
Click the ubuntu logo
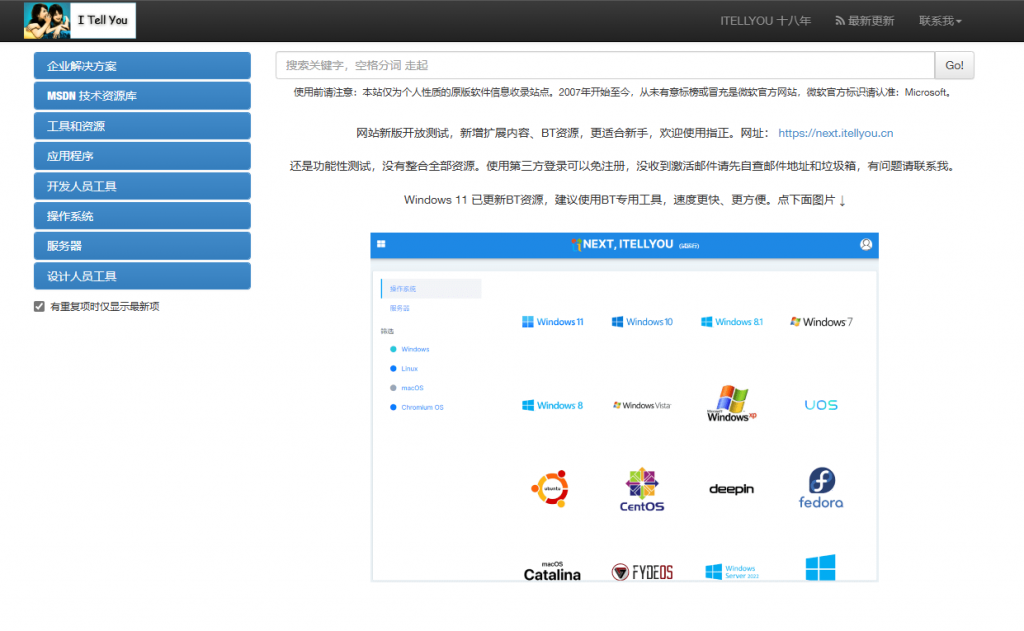551,487
